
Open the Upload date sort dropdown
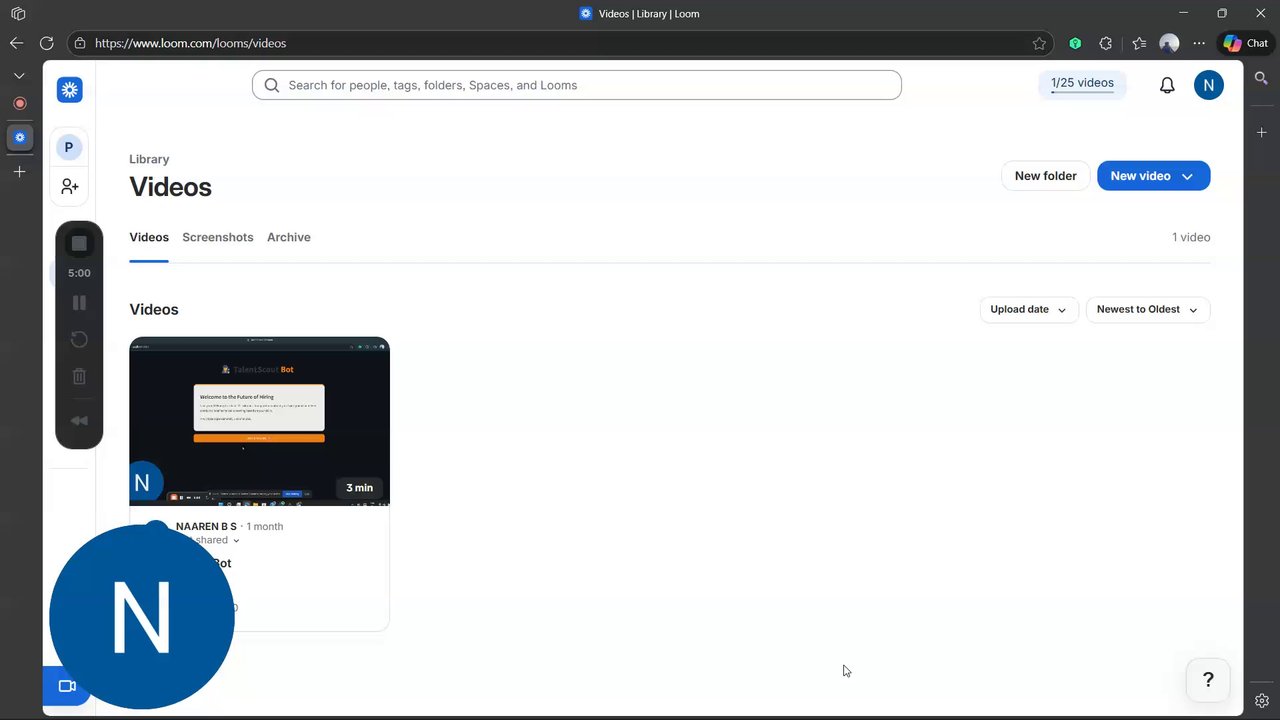point(1029,310)
